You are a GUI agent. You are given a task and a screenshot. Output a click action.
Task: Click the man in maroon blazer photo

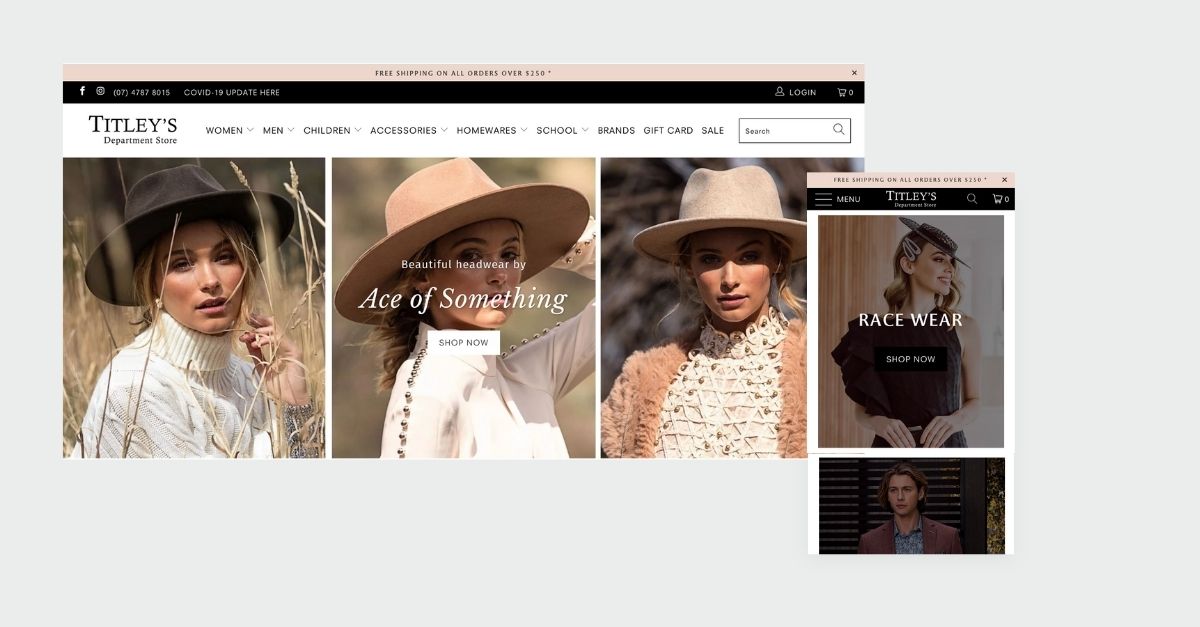click(x=912, y=506)
